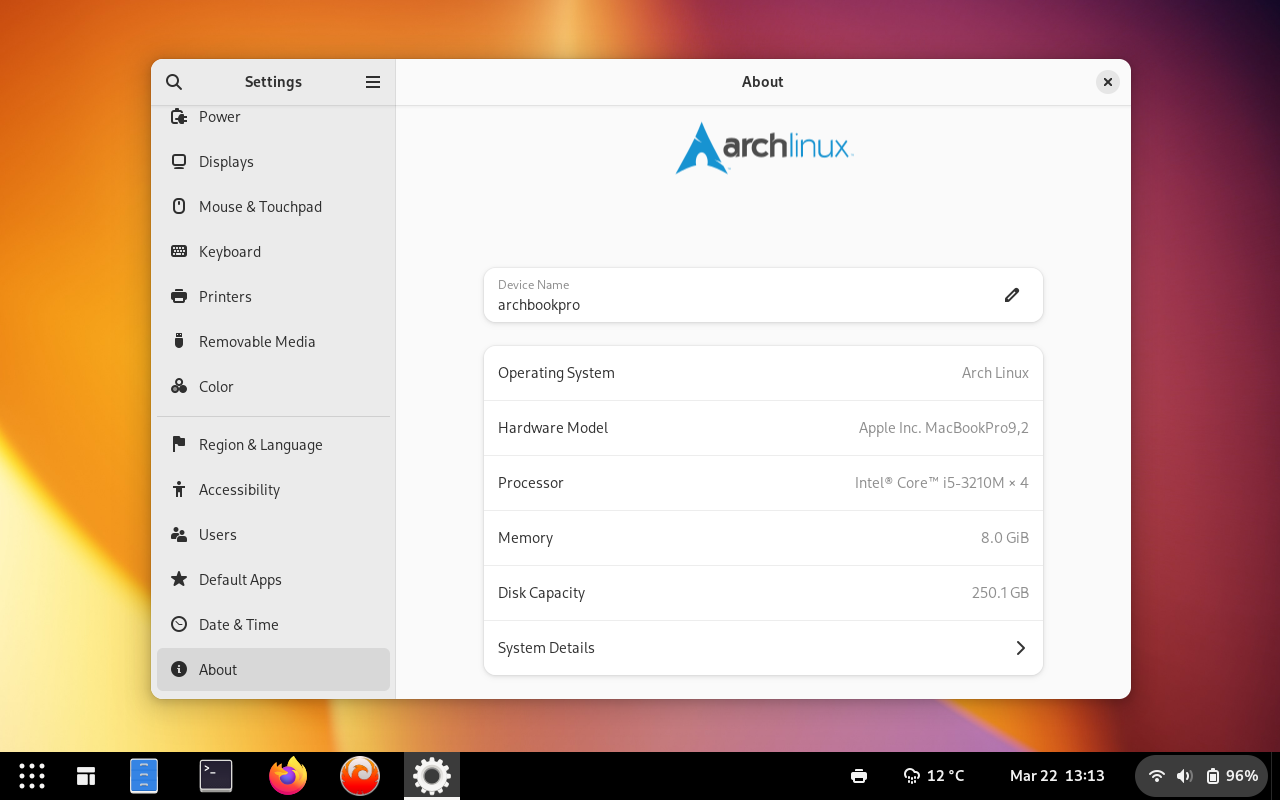Open the clock calendar showing Mar 22

(1057, 776)
